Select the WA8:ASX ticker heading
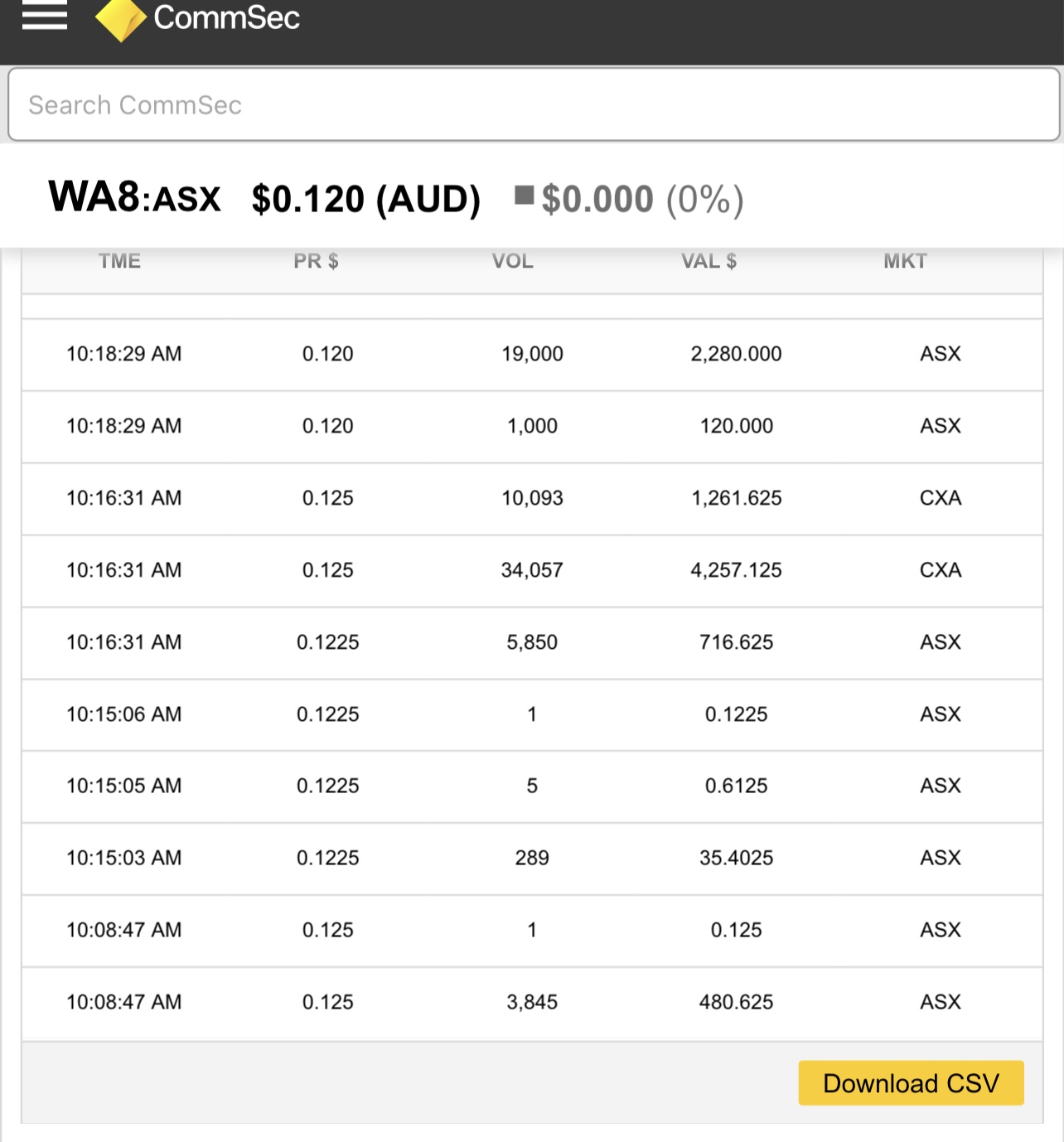The image size is (1064, 1142). [135, 198]
